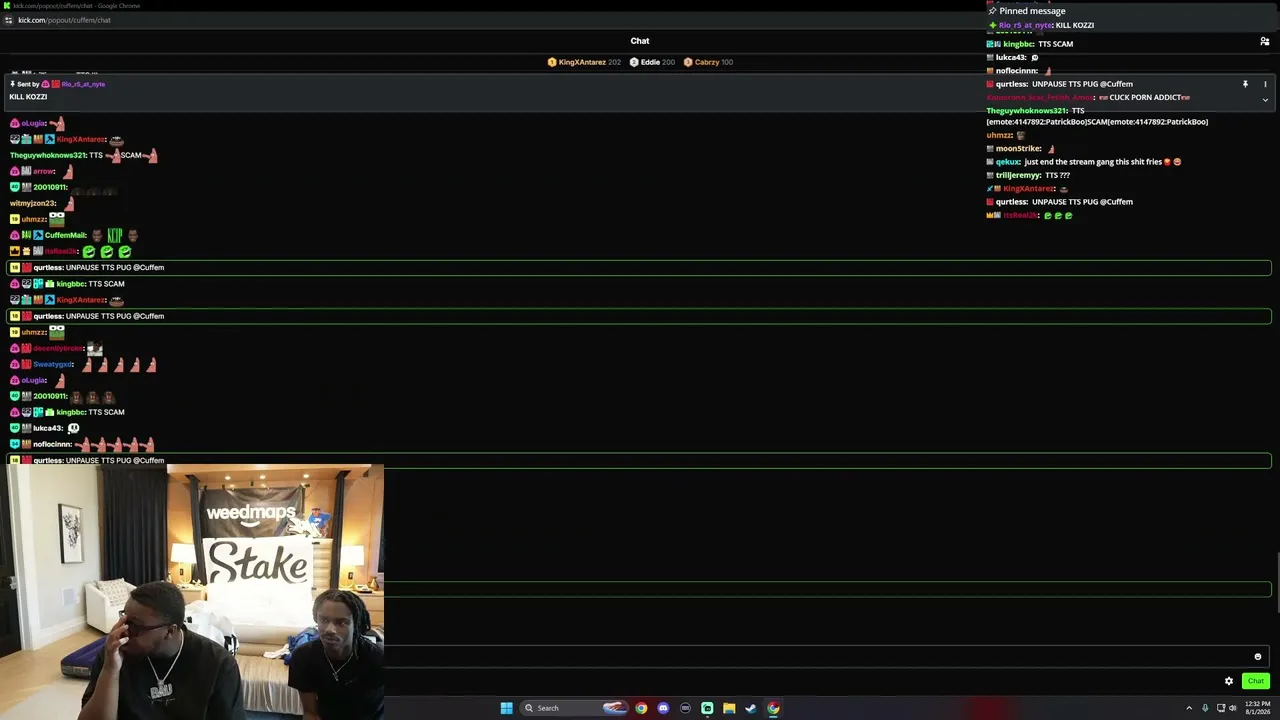Click Chat title at top of popout
Viewport: 1280px width, 720px height.
click(x=640, y=41)
